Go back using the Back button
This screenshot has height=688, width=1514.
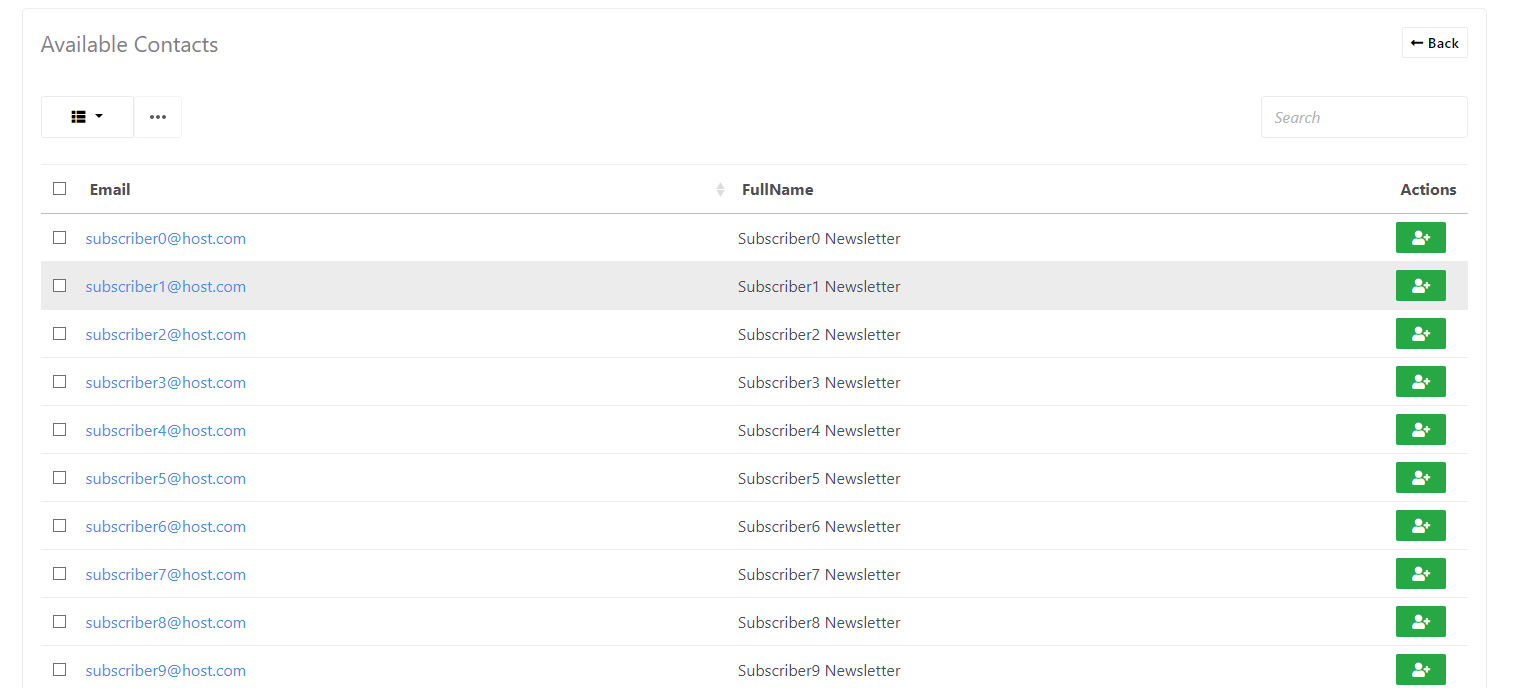coord(1434,43)
